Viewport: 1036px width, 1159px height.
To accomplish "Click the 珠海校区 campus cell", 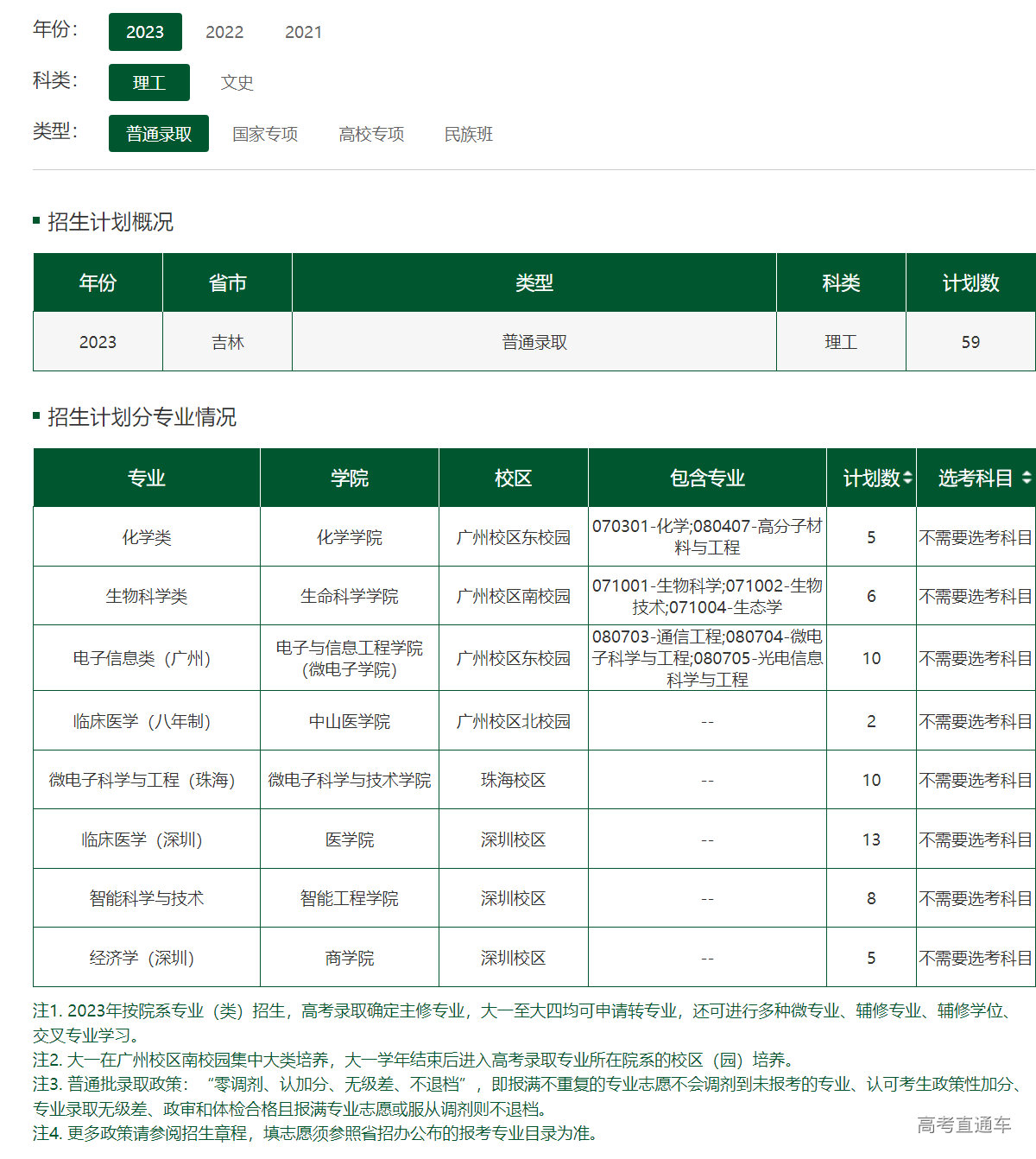I will pyautogui.click(x=514, y=779).
